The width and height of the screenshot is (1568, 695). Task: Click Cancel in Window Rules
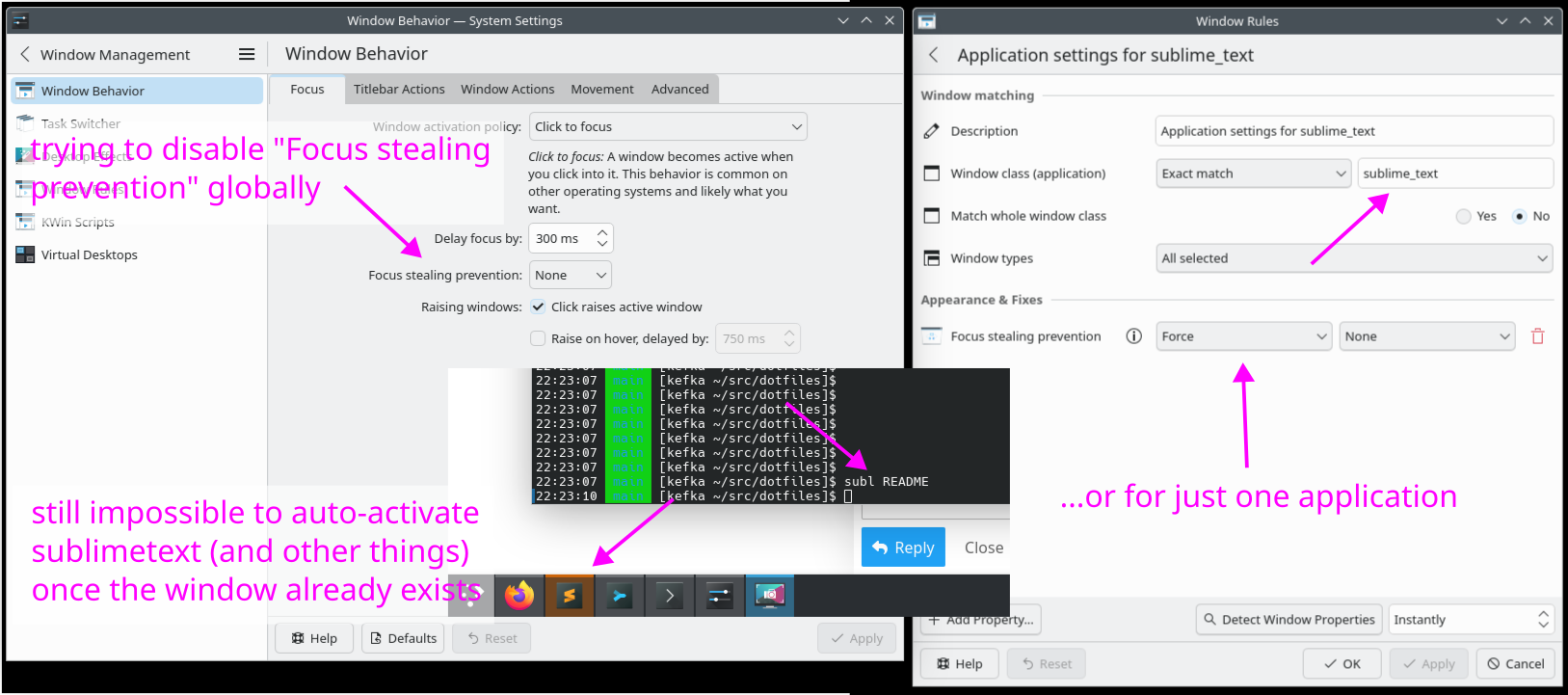[1515, 663]
